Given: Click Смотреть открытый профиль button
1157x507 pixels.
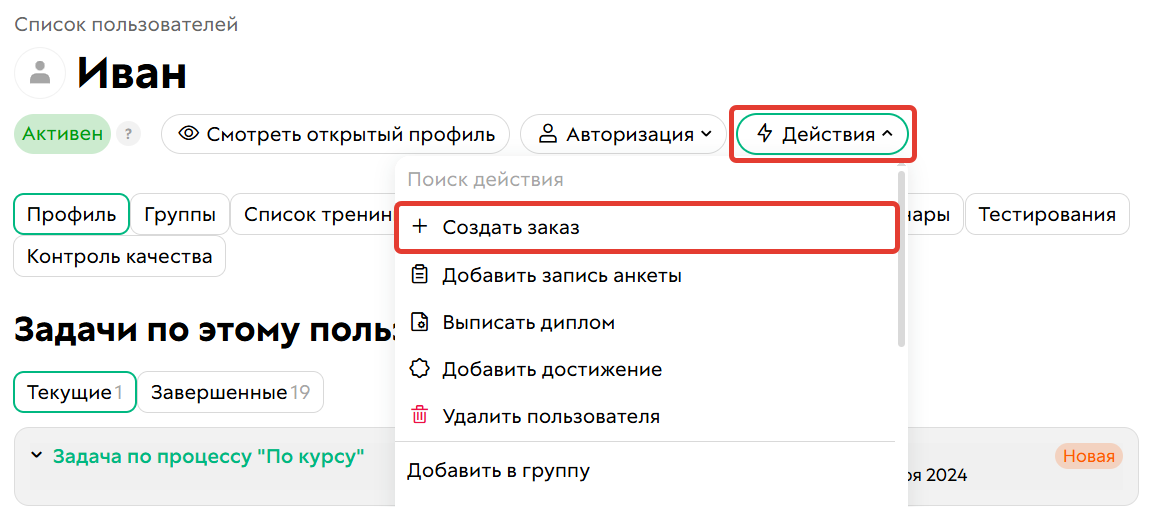Looking at the screenshot, I should pyautogui.click(x=336, y=134).
